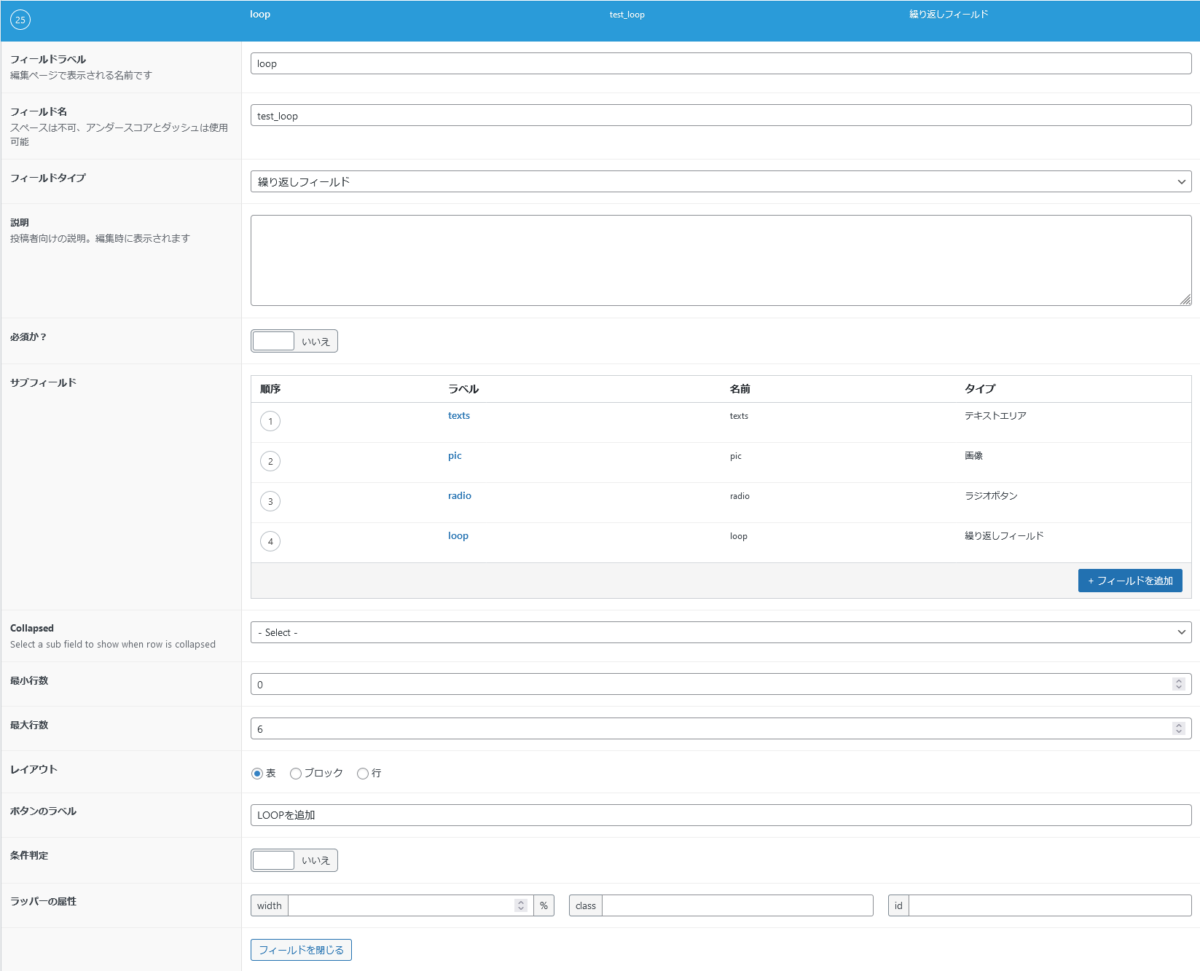Select the 行 layout radio button

362,773
